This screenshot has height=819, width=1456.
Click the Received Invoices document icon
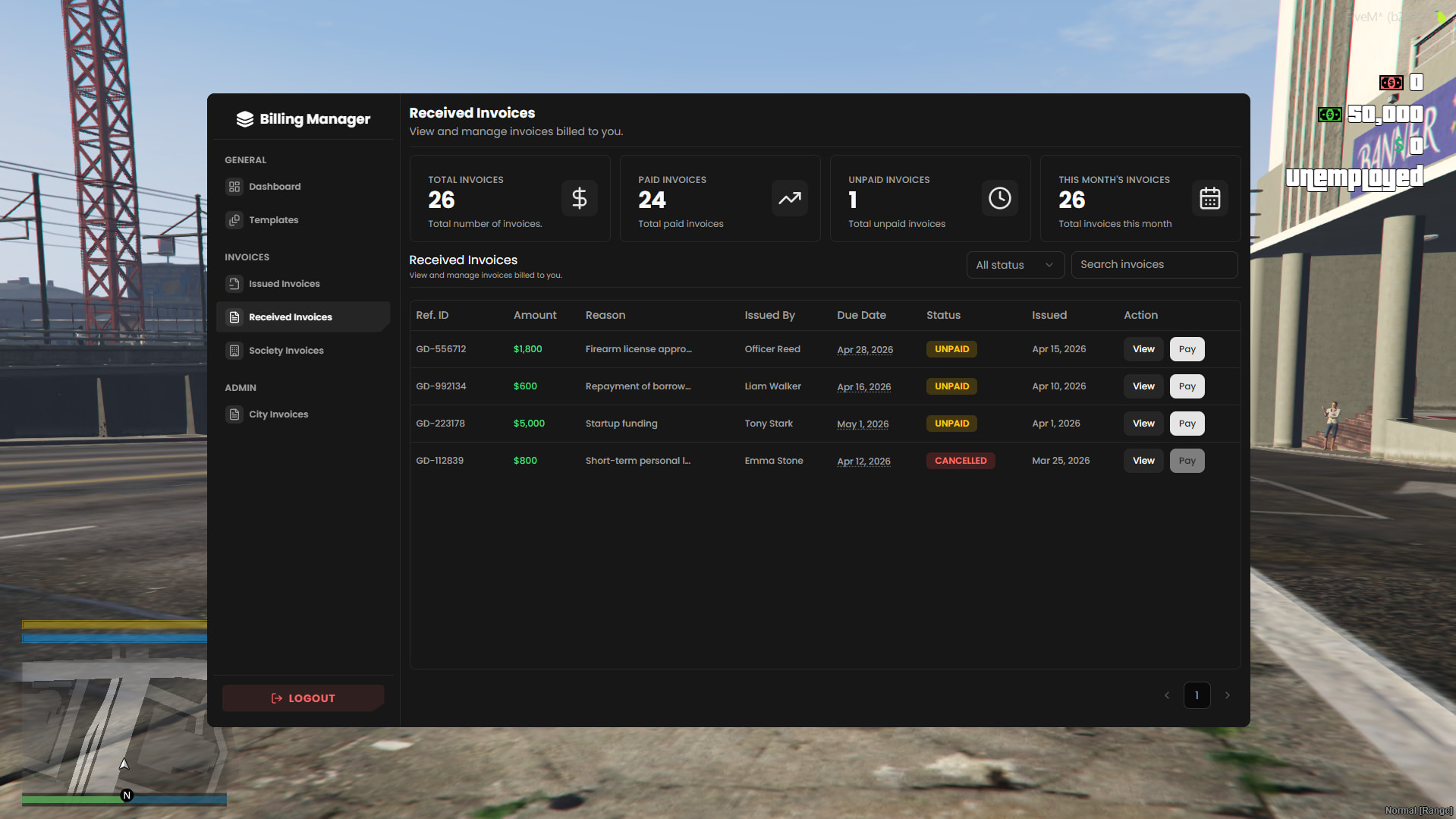click(234, 317)
